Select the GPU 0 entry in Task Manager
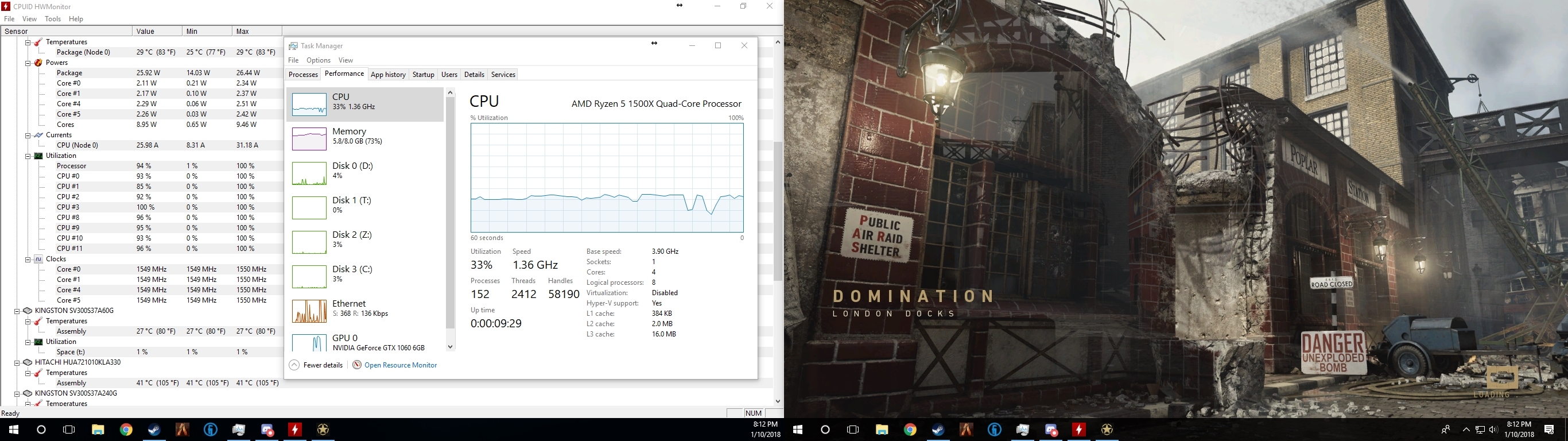This screenshot has width=1568, height=441. pos(364,342)
